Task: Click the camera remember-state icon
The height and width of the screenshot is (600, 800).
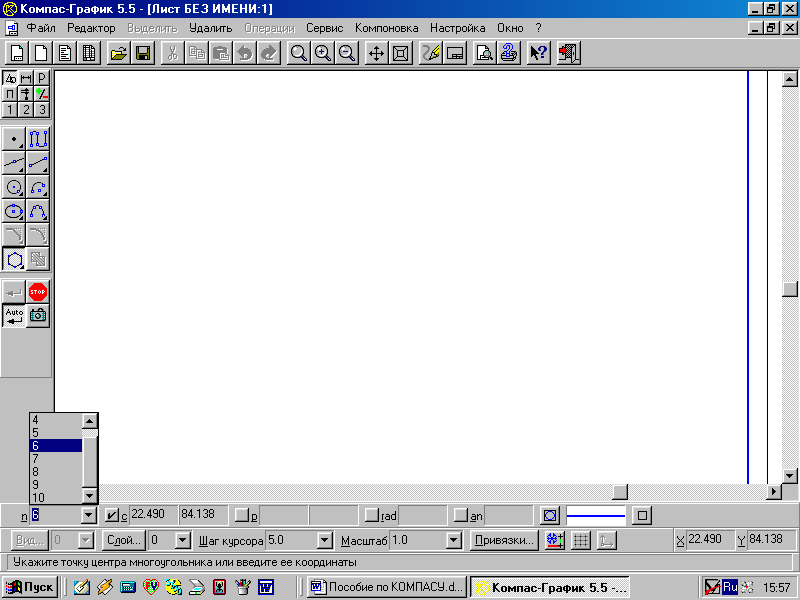Action: click(38, 315)
